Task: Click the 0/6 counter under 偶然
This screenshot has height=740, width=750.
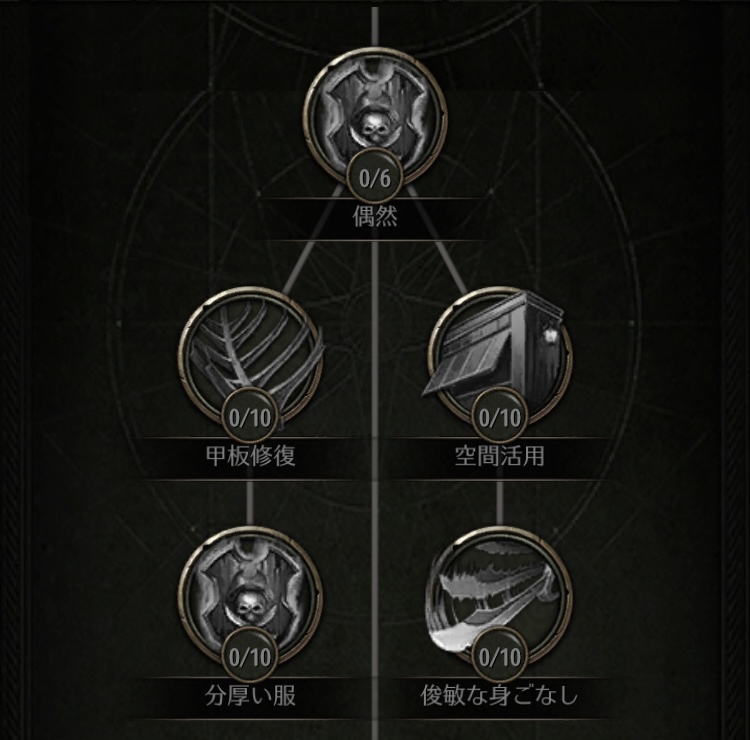Action: click(375, 178)
